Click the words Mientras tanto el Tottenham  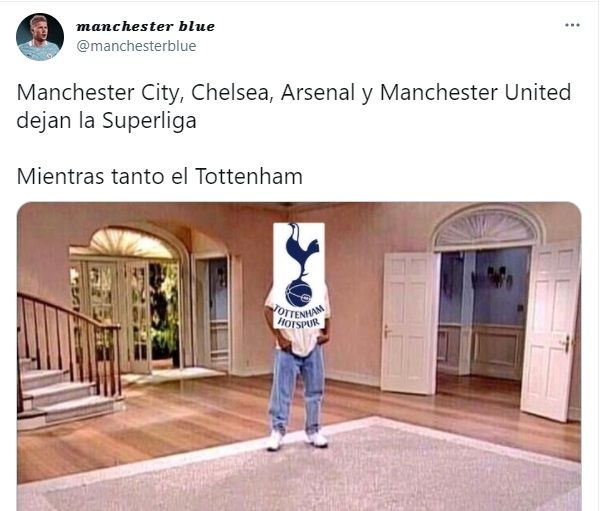(160, 176)
